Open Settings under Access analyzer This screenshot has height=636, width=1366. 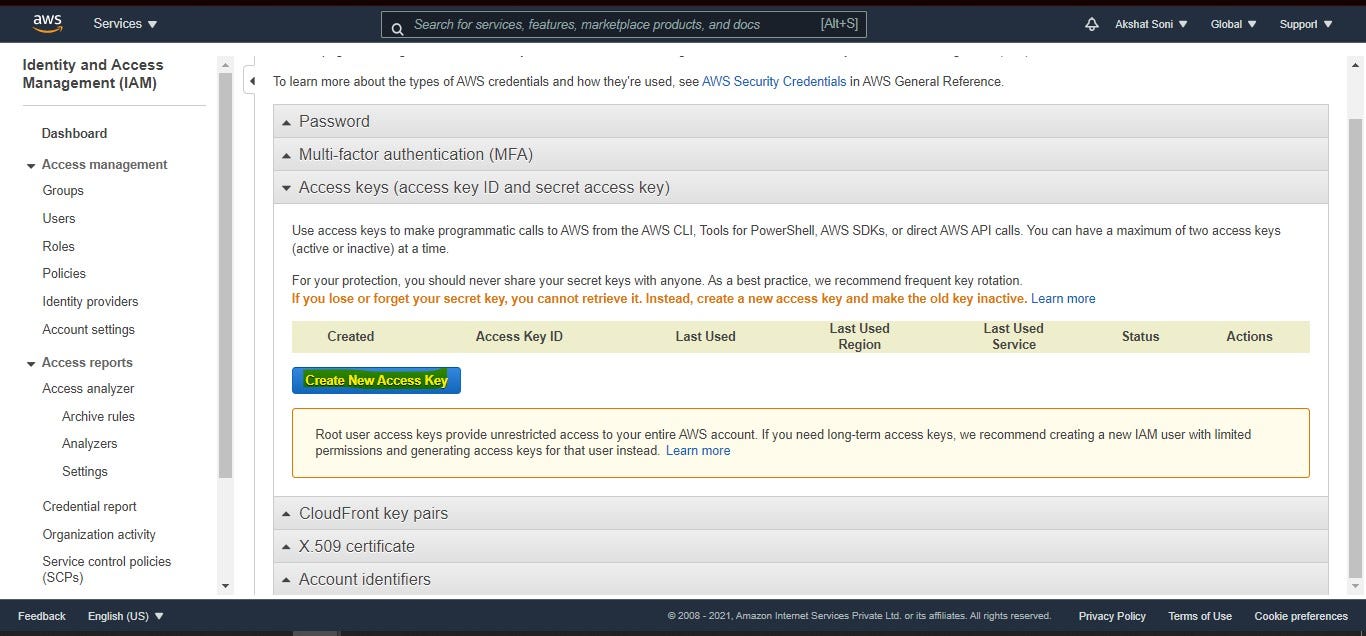tap(85, 471)
